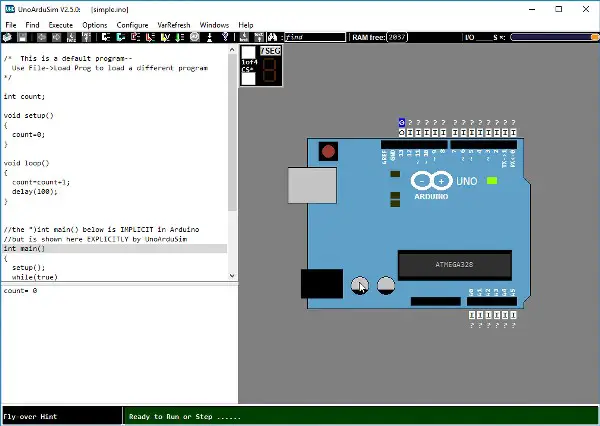Click the right arrow toolbar icon
600x426 pixels.
(x=56, y=37)
